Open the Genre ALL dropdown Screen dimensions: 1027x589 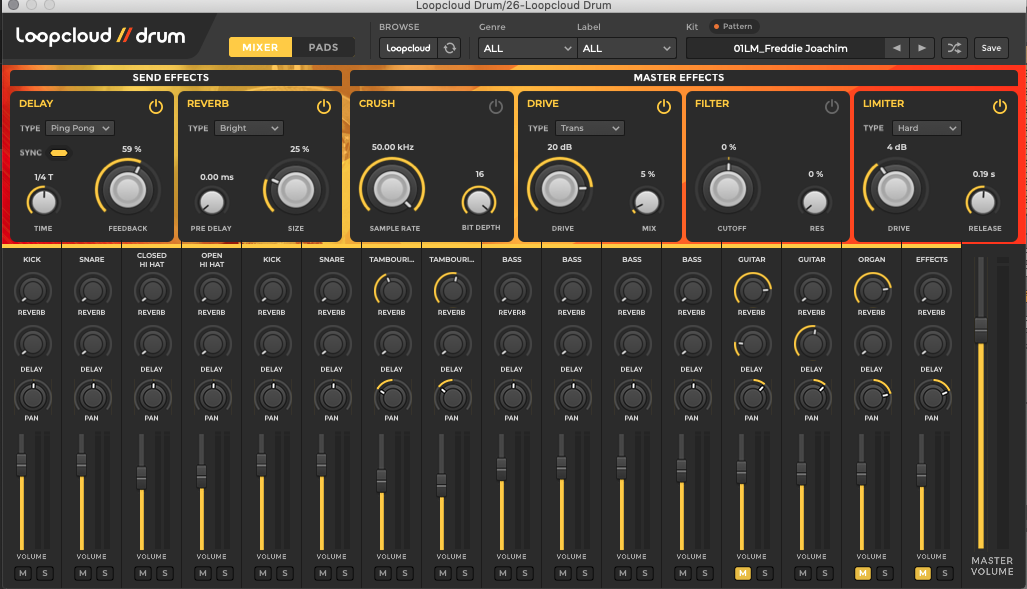pyautogui.click(x=527, y=48)
